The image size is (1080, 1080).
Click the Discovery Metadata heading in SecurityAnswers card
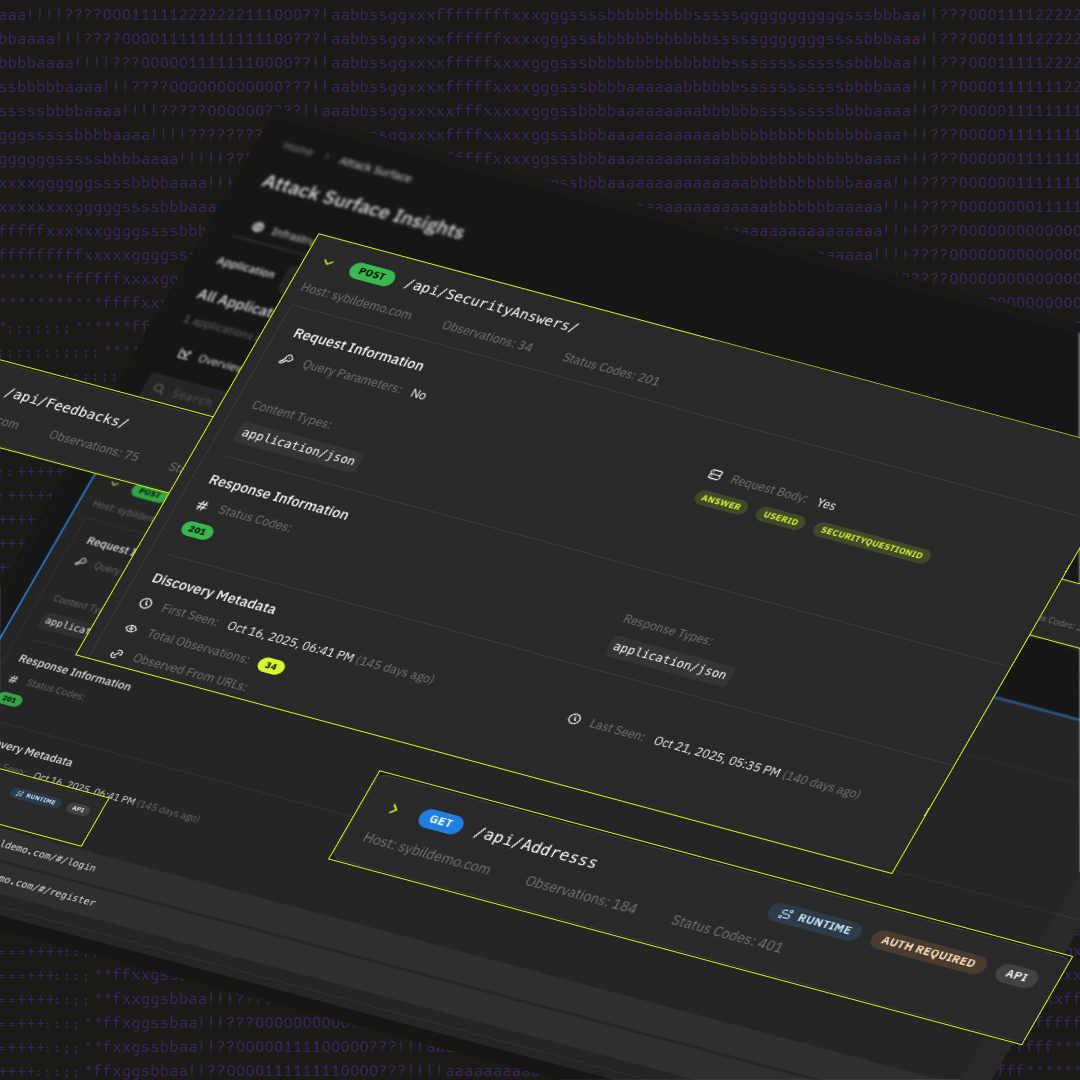214,593
